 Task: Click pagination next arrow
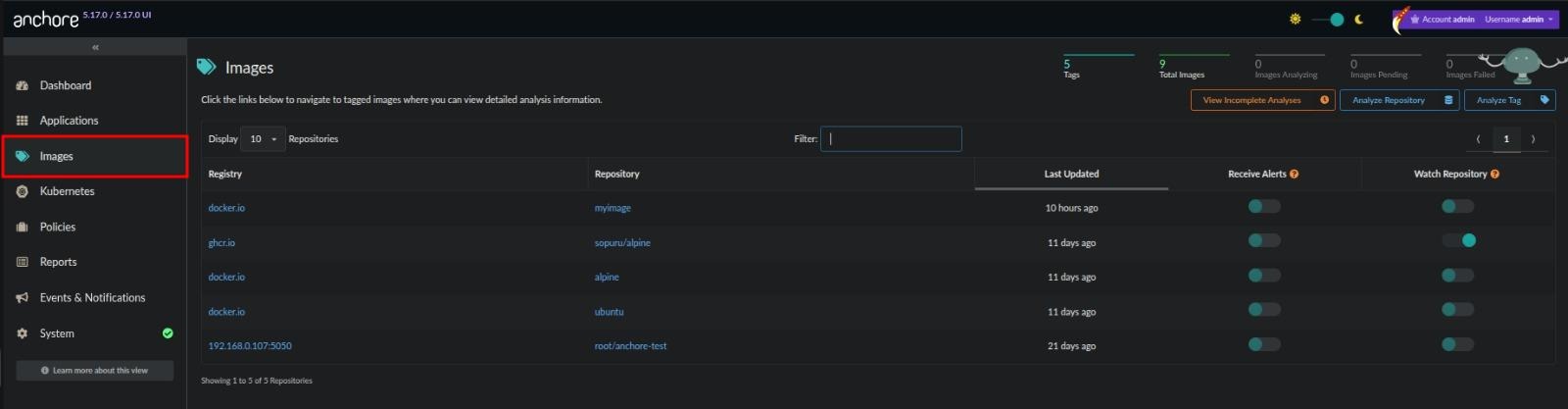(1534, 139)
